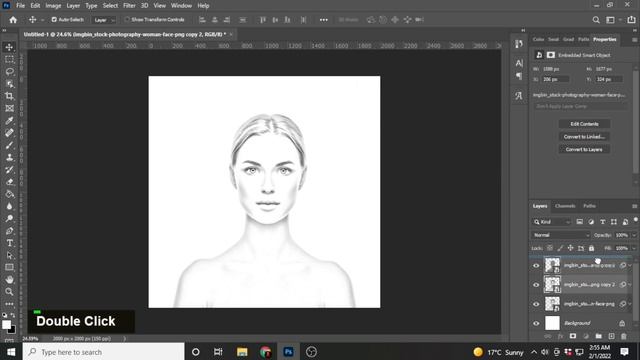Open the layer style fx icon
Image resolution: width=640 pixels, height=360 pixels.
(560, 336)
